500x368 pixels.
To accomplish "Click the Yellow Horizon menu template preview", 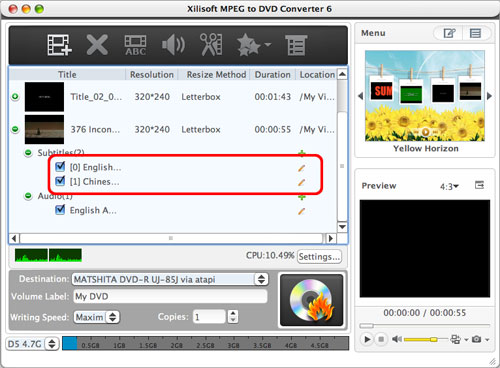I will tap(425, 96).
